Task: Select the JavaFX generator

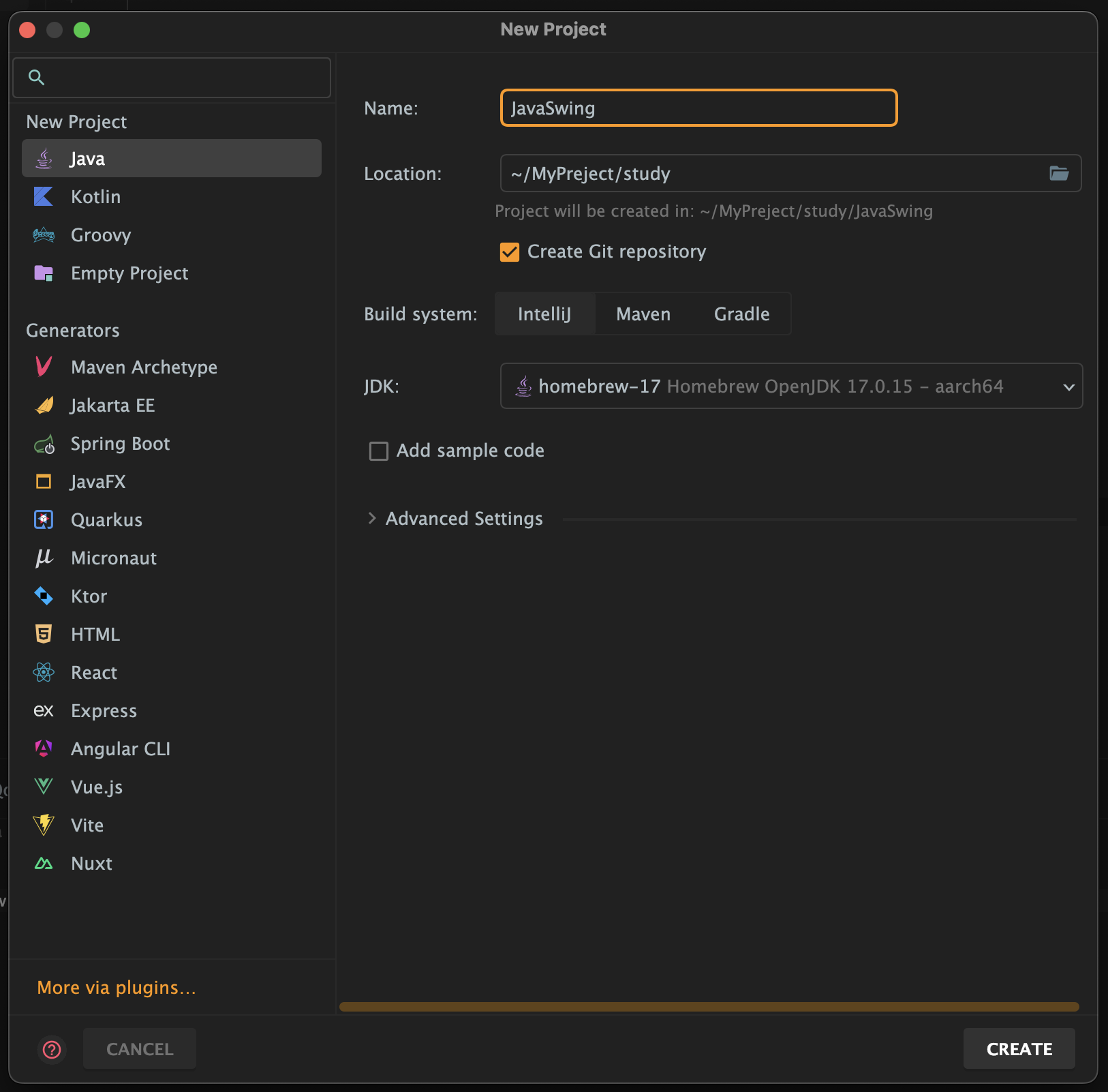Action: click(x=172, y=482)
